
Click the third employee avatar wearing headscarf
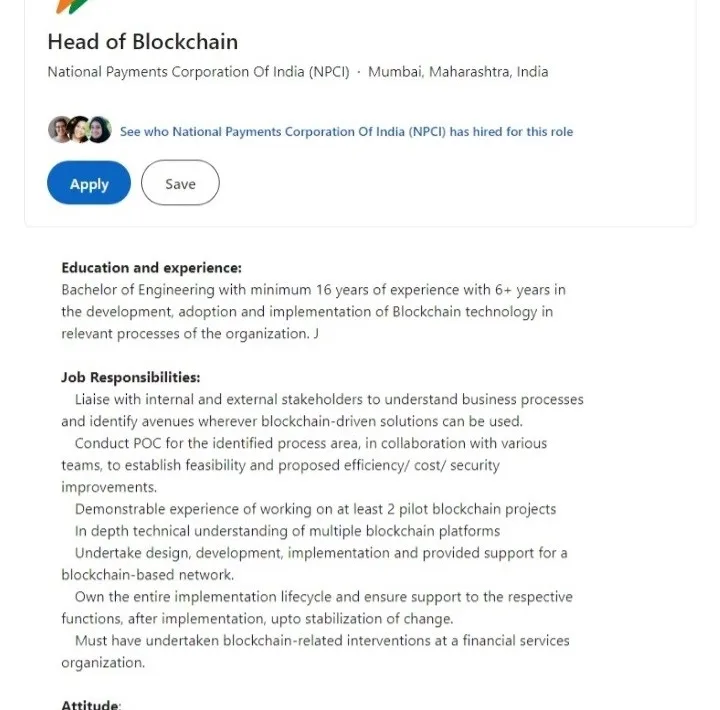pyautogui.click(x=99, y=130)
